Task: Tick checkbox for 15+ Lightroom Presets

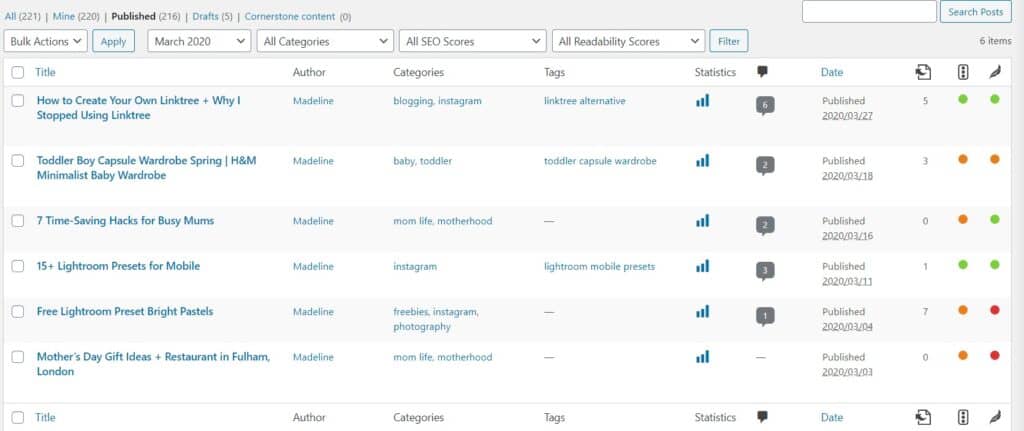Action: (18, 266)
